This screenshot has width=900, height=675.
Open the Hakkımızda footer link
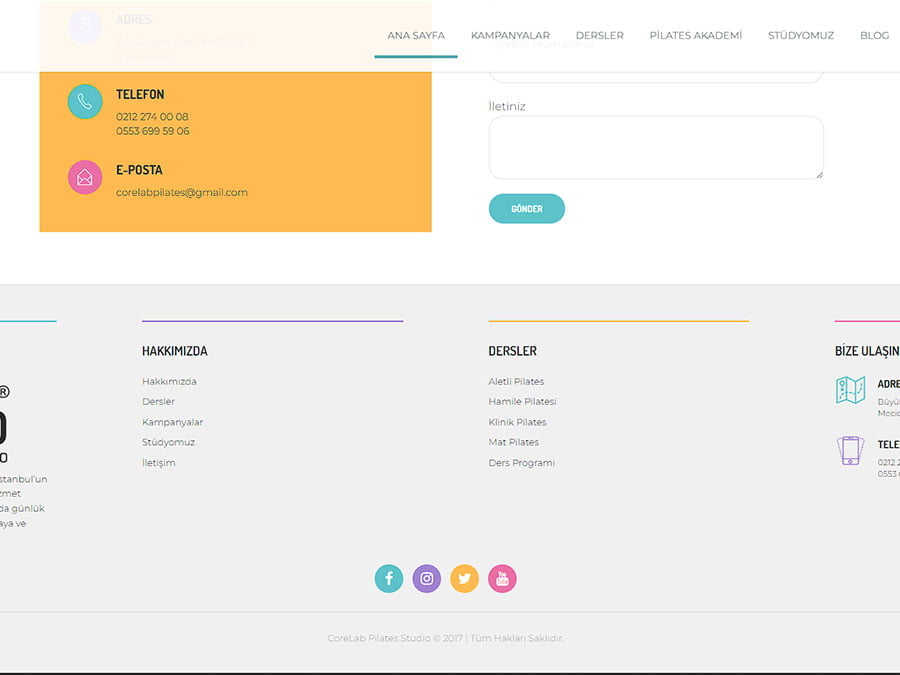click(x=169, y=382)
